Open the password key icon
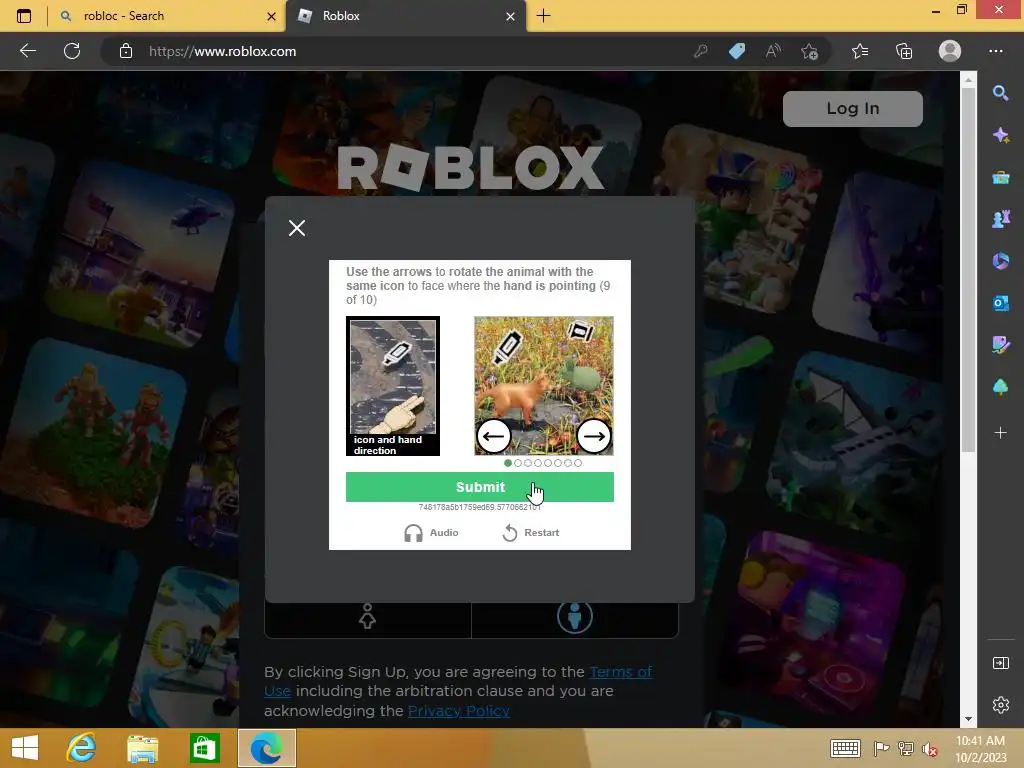This screenshot has height=768, width=1024. pos(701,51)
